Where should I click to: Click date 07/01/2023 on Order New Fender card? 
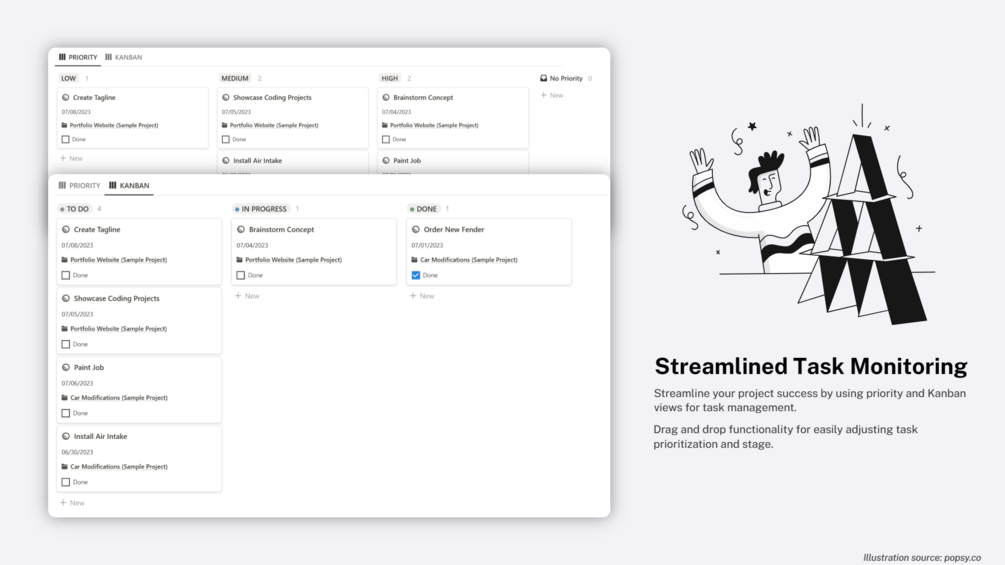click(x=428, y=245)
